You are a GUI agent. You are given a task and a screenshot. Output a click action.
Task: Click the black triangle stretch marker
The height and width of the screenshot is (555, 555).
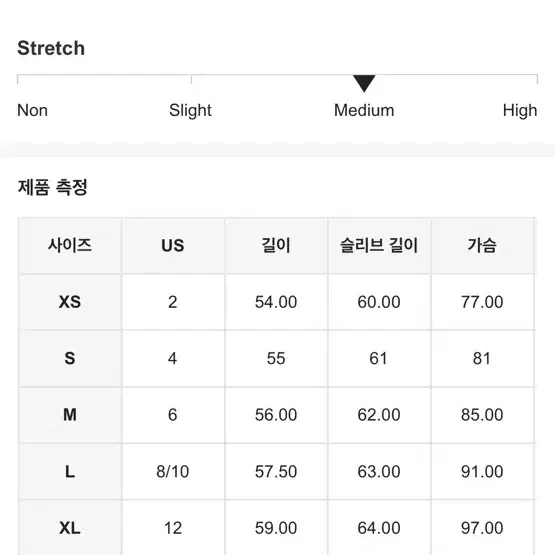pyautogui.click(x=364, y=84)
